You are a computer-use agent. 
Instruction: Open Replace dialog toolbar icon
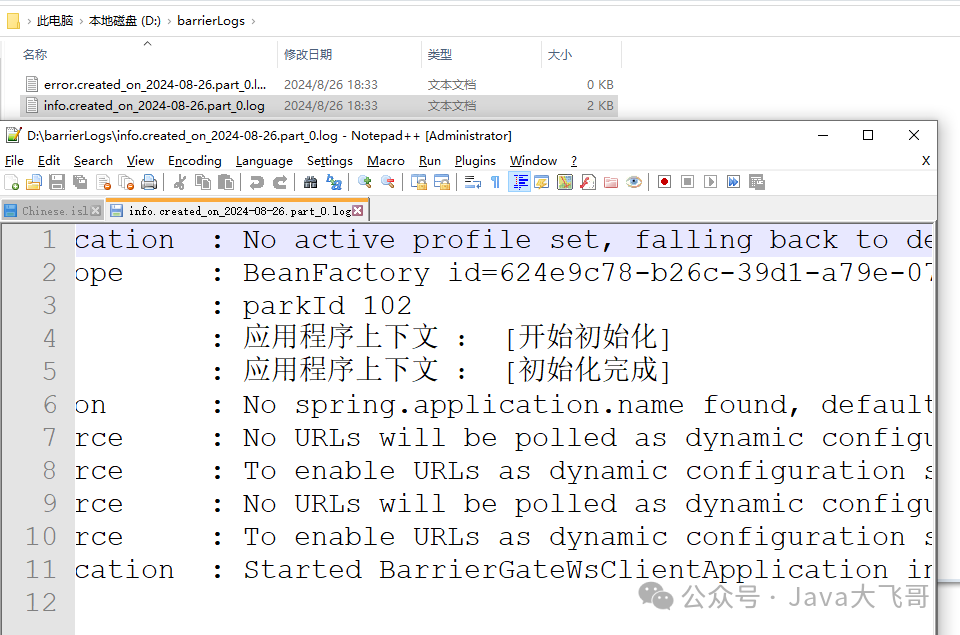click(334, 182)
